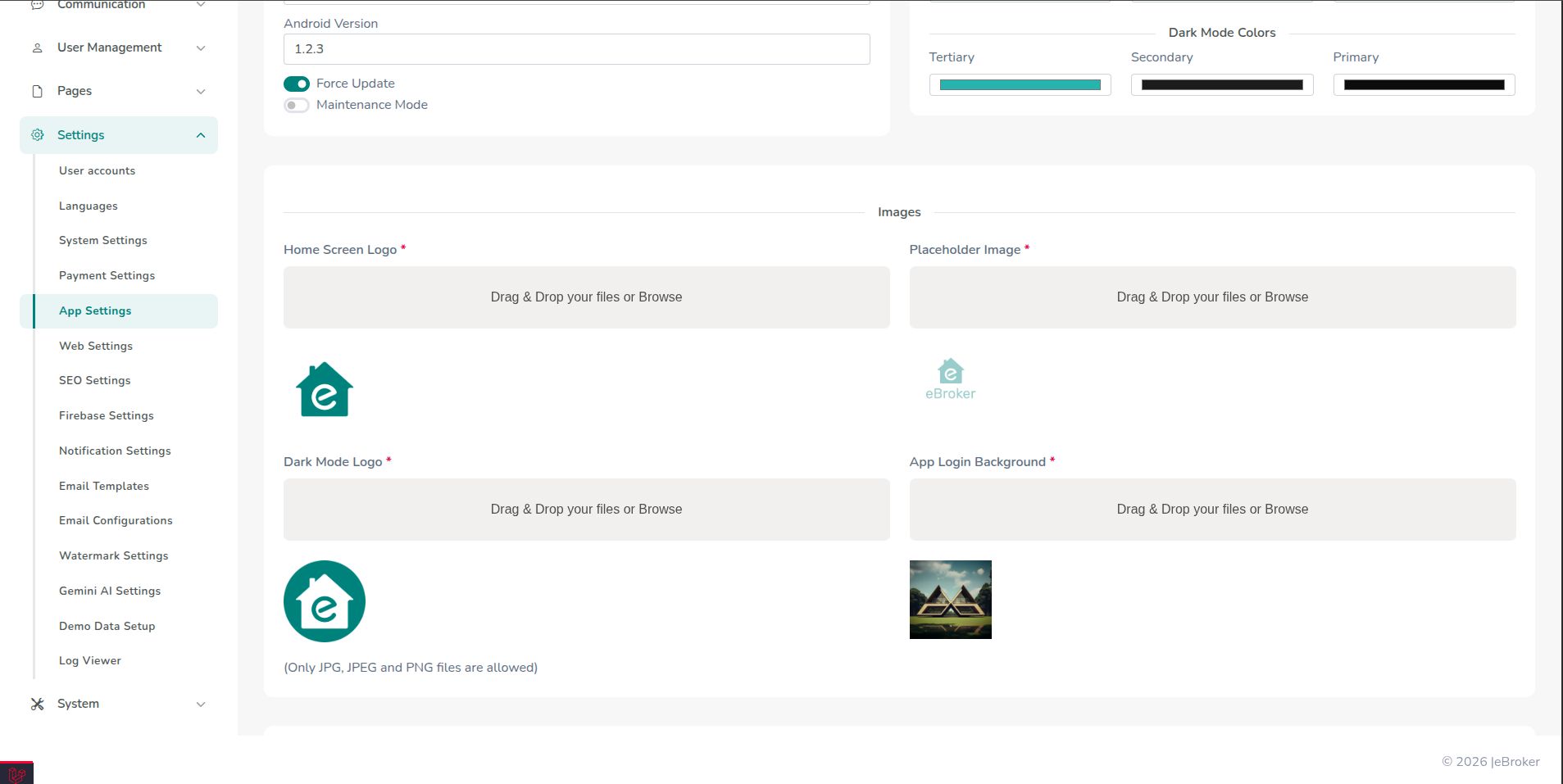Enable Maintenance Mode
1563x784 pixels.
[296, 105]
